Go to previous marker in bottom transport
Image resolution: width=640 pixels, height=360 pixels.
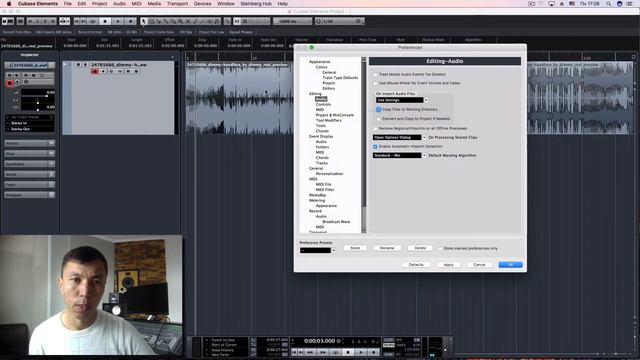[294, 352]
